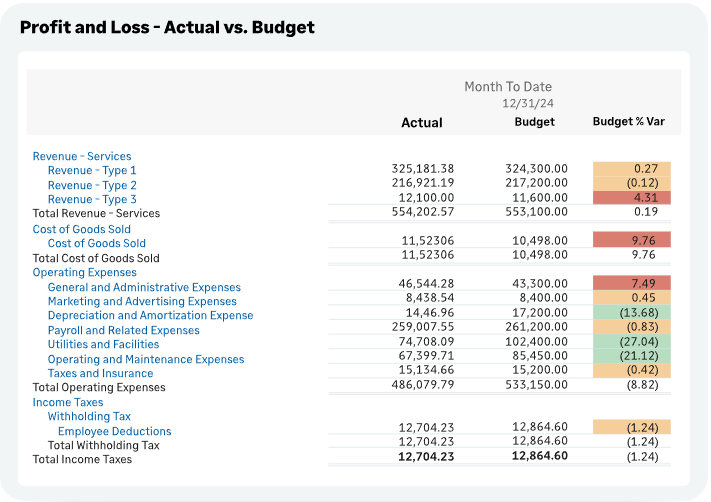Select the 324,300.00 budget value
The image size is (711, 502).
click(x=536, y=169)
